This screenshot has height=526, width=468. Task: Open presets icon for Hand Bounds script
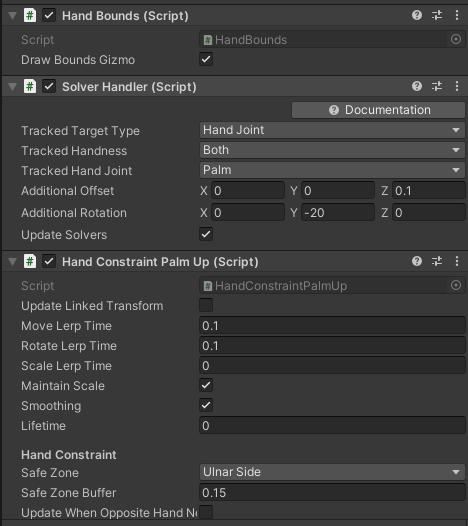pos(437,15)
